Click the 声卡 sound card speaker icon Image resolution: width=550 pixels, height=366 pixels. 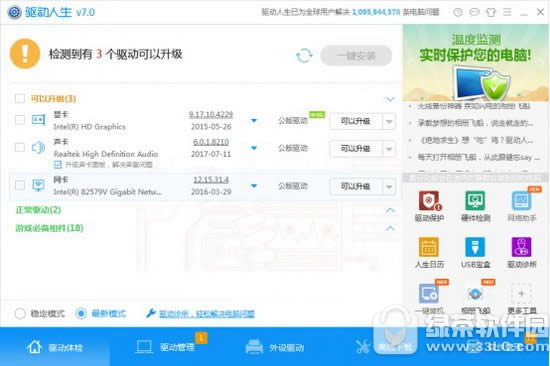(38, 148)
